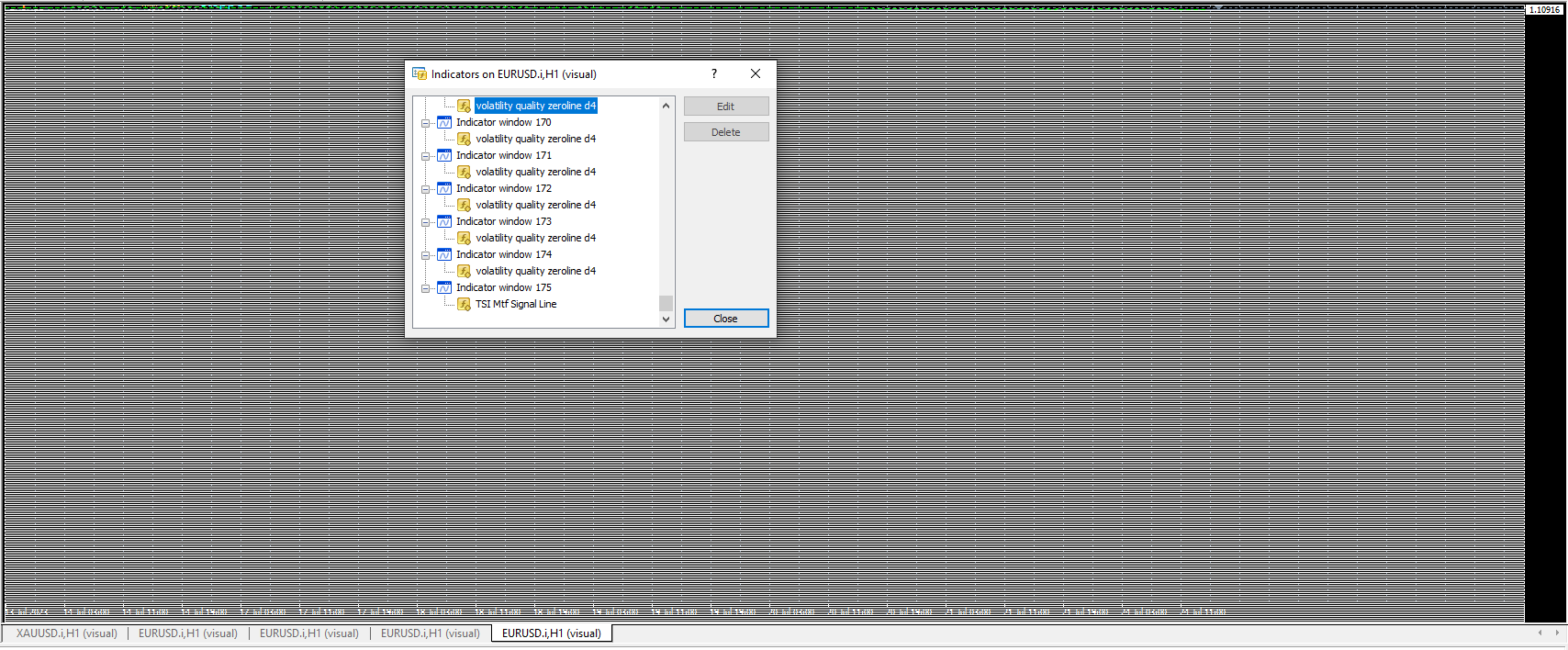
Task: Select the highlighted volatility quality zeroline d4 row
Action: point(536,106)
